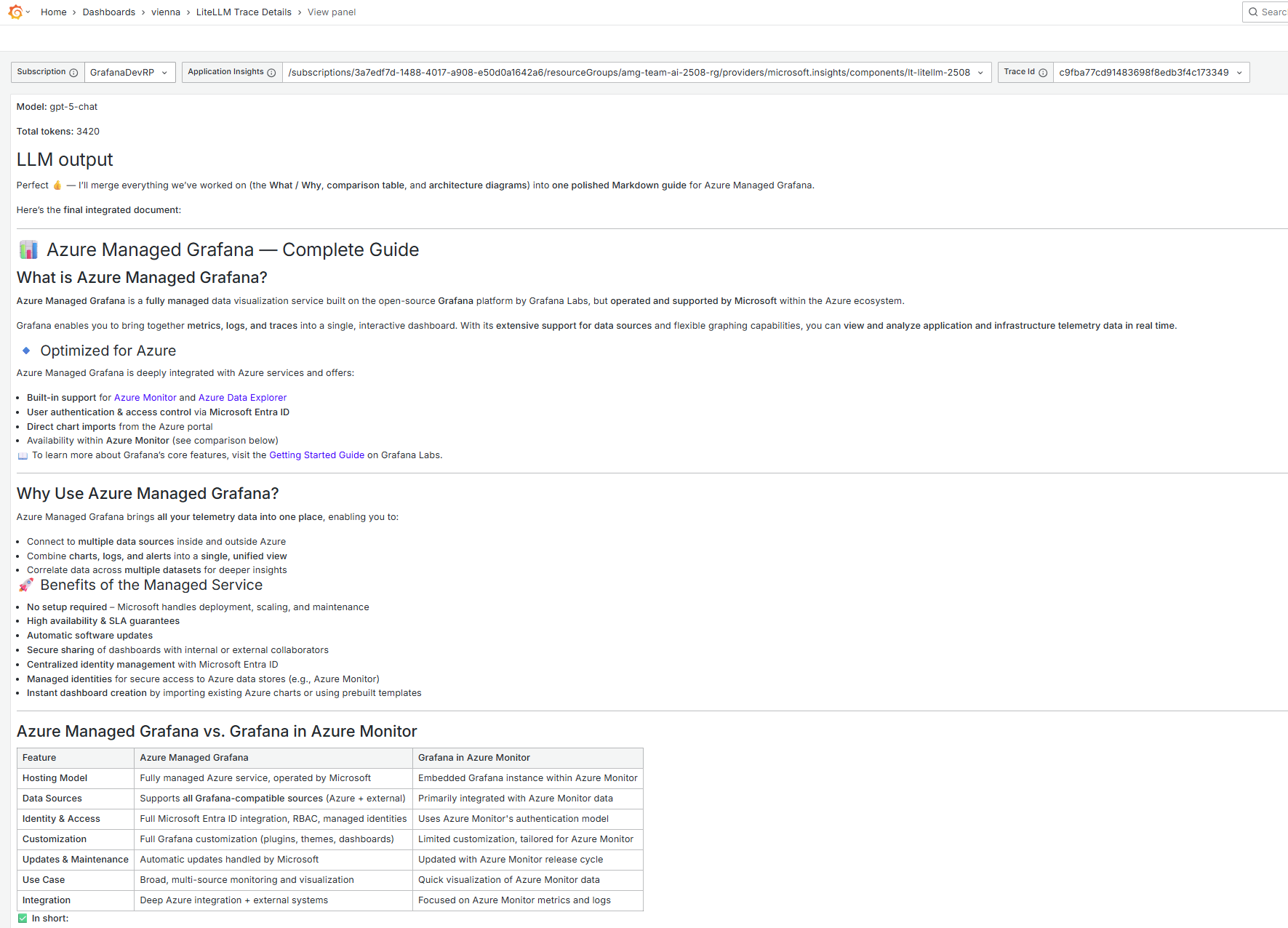Click the 'Azure Managed Grafana — Complete Guide' title
The height and width of the screenshot is (928, 1288).
233,250
